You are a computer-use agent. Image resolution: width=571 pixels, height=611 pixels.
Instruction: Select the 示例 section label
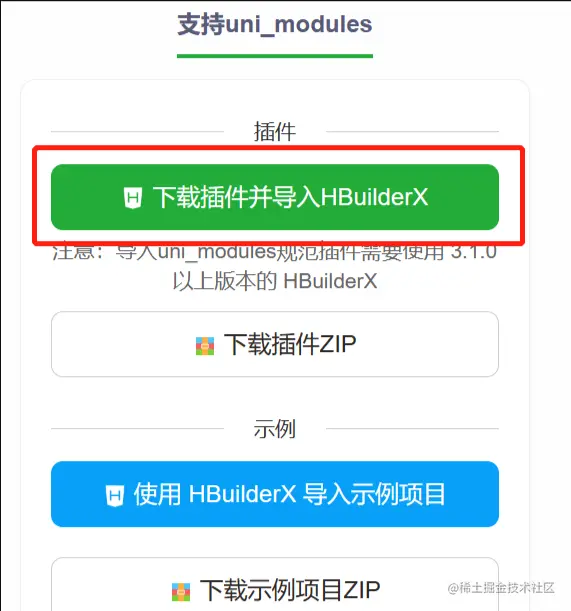(x=275, y=429)
